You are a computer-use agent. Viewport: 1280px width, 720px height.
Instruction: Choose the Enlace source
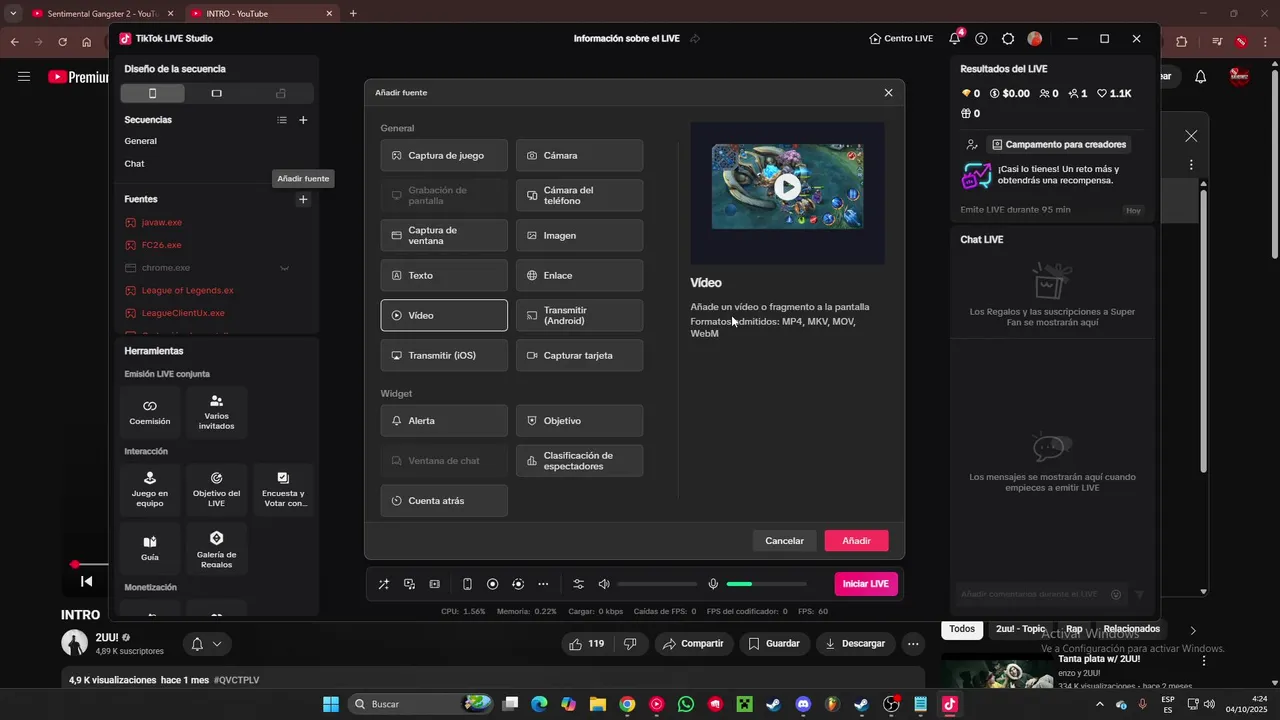tap(579, 275)
